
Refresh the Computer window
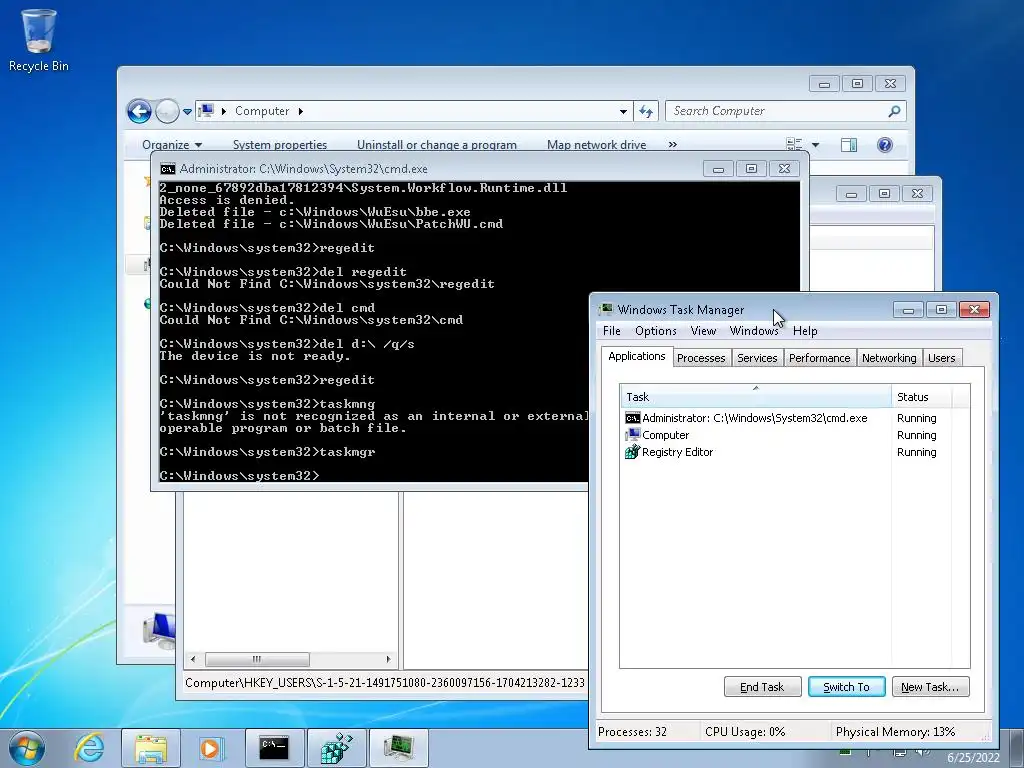tap(646, 111)
